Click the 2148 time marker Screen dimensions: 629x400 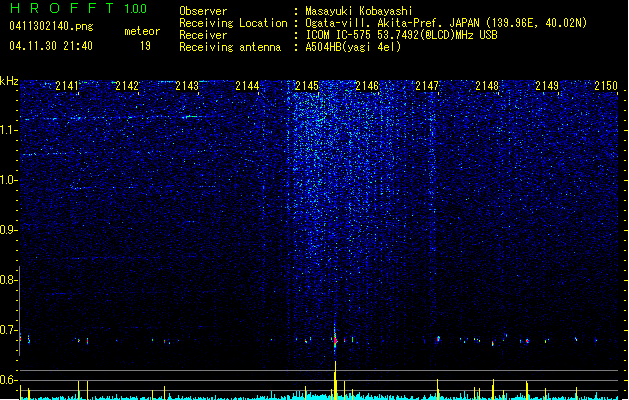coord(487,86)
